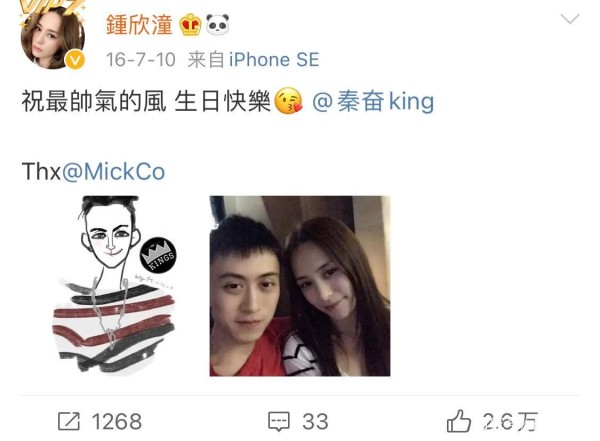The height and width of the screenshot is (441, 600).
Task: Open the cartoon sketch drawing image
Action: coord(114,286)
